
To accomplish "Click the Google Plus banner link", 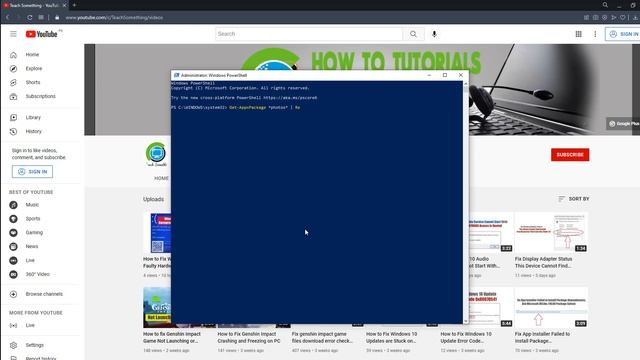I will [x=624, y=124].
